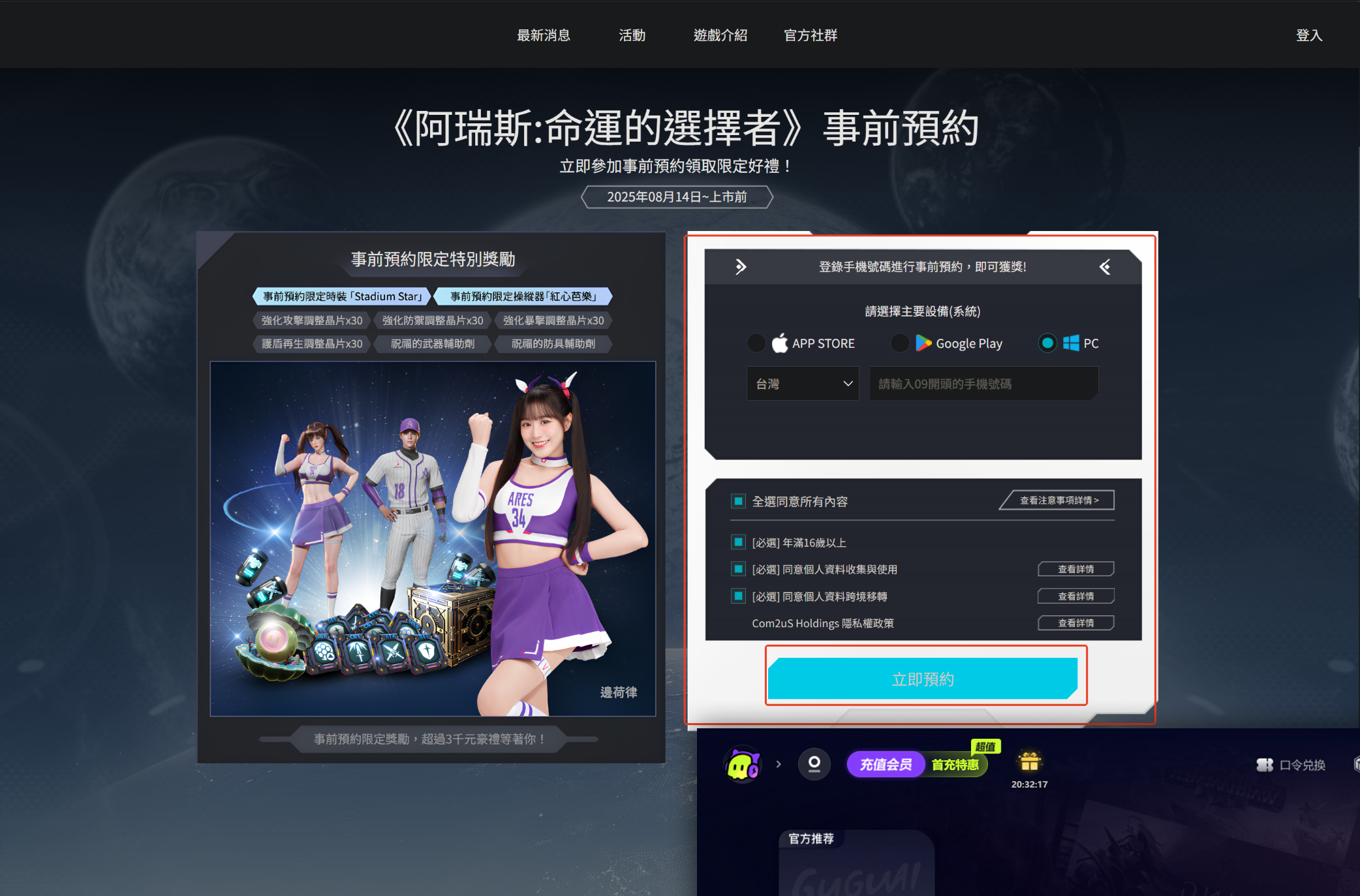Expand the 台灣 country dropdown
The width and height of the screenshot is (1360, 896).
(803, 384)
